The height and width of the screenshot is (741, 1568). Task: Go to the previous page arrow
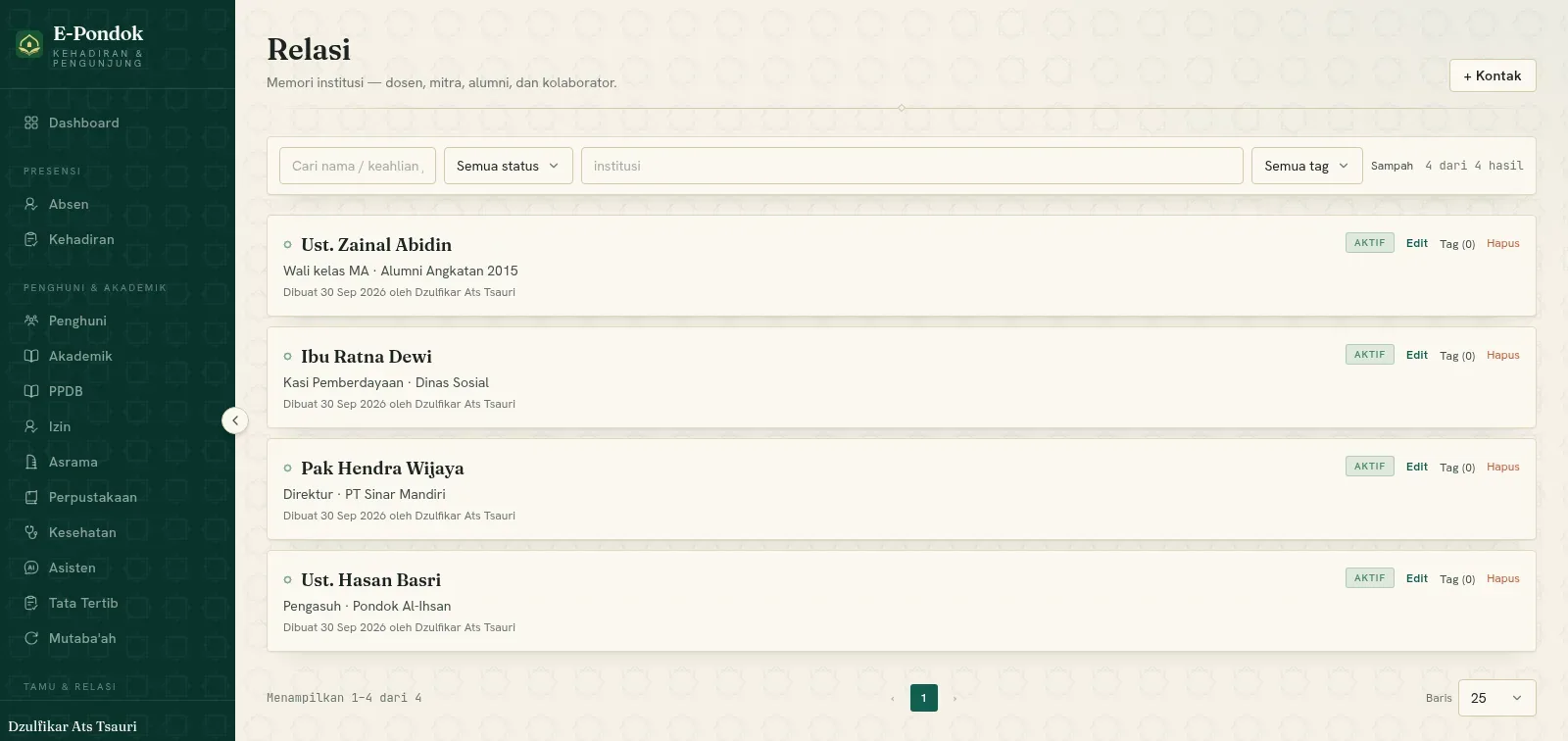pos(893,698)
